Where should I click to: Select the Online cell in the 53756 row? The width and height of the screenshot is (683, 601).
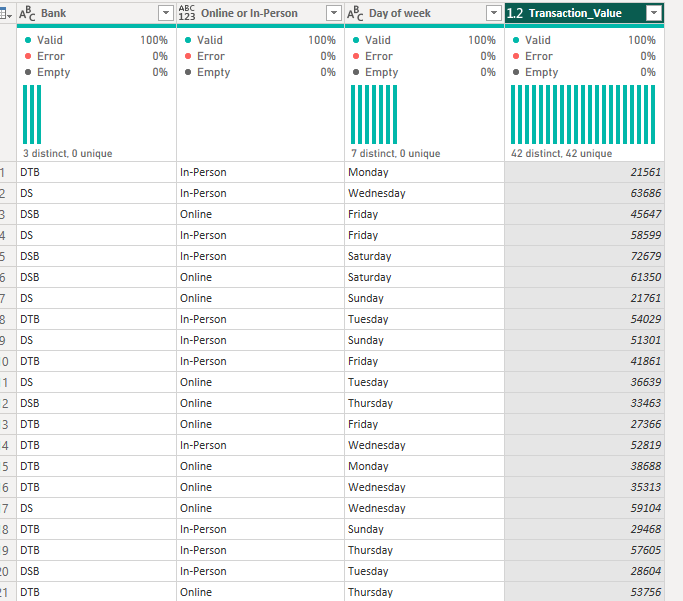coord(260,592)
